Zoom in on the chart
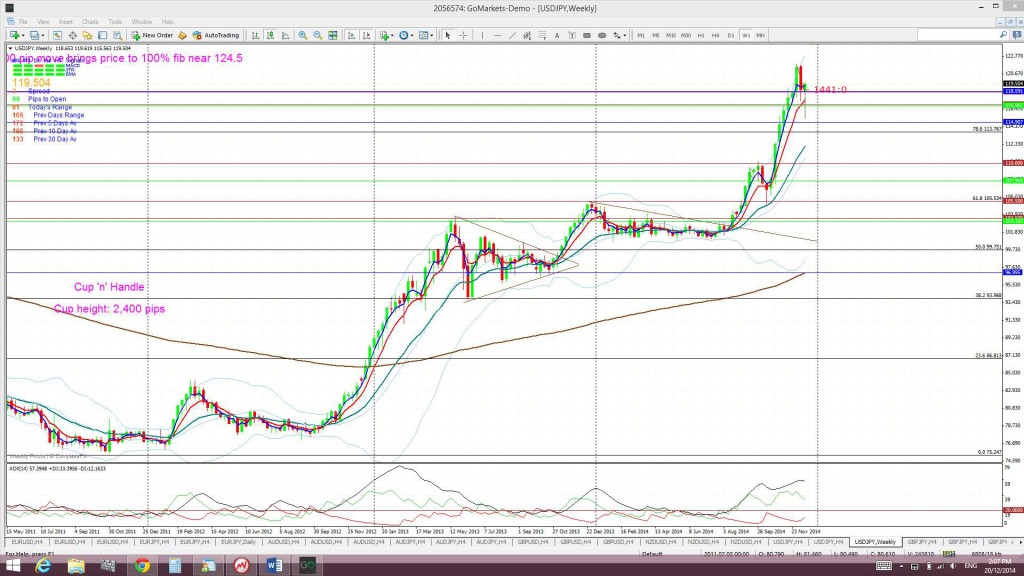This screenshot has width=1024, height=576. point(303,35)
